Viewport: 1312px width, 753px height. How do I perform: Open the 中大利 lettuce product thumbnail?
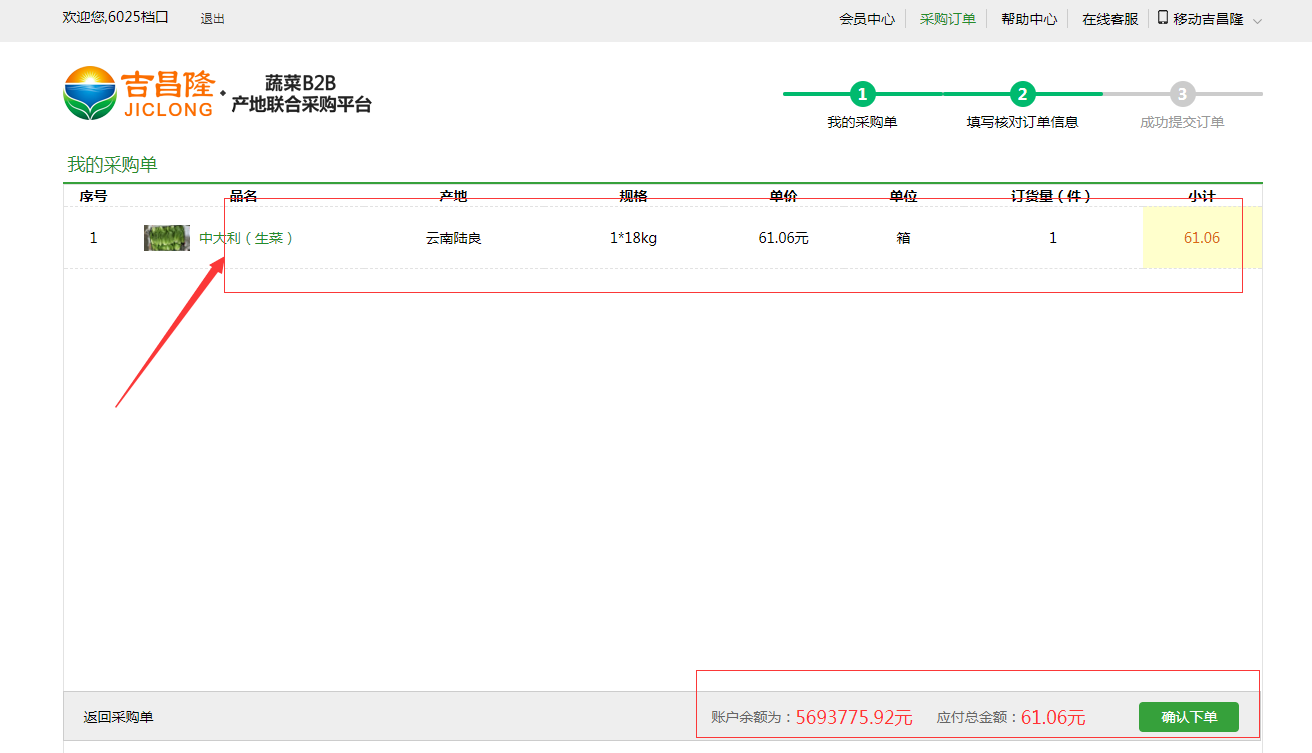(166, 238)
